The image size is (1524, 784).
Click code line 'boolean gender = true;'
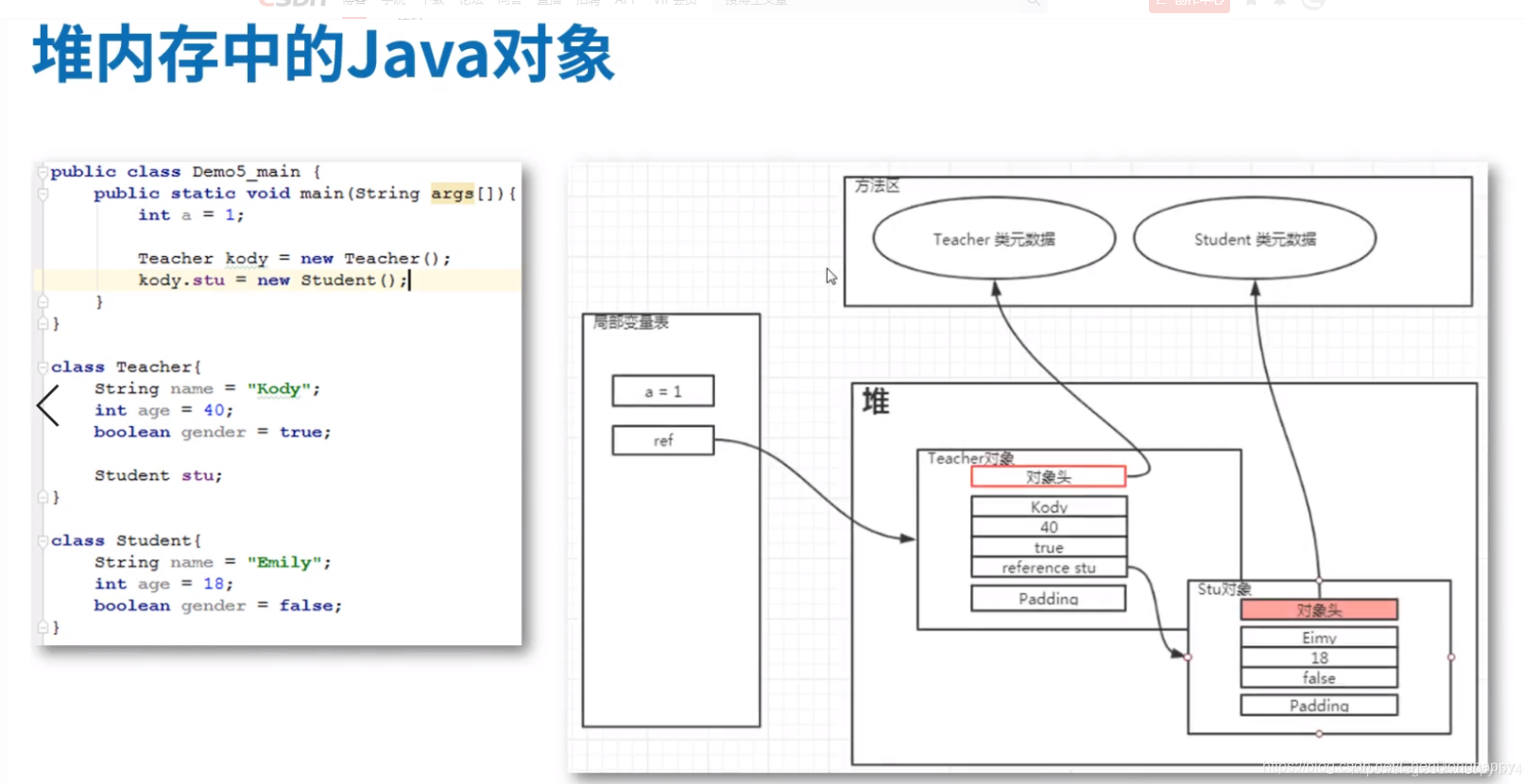(213, 433)
